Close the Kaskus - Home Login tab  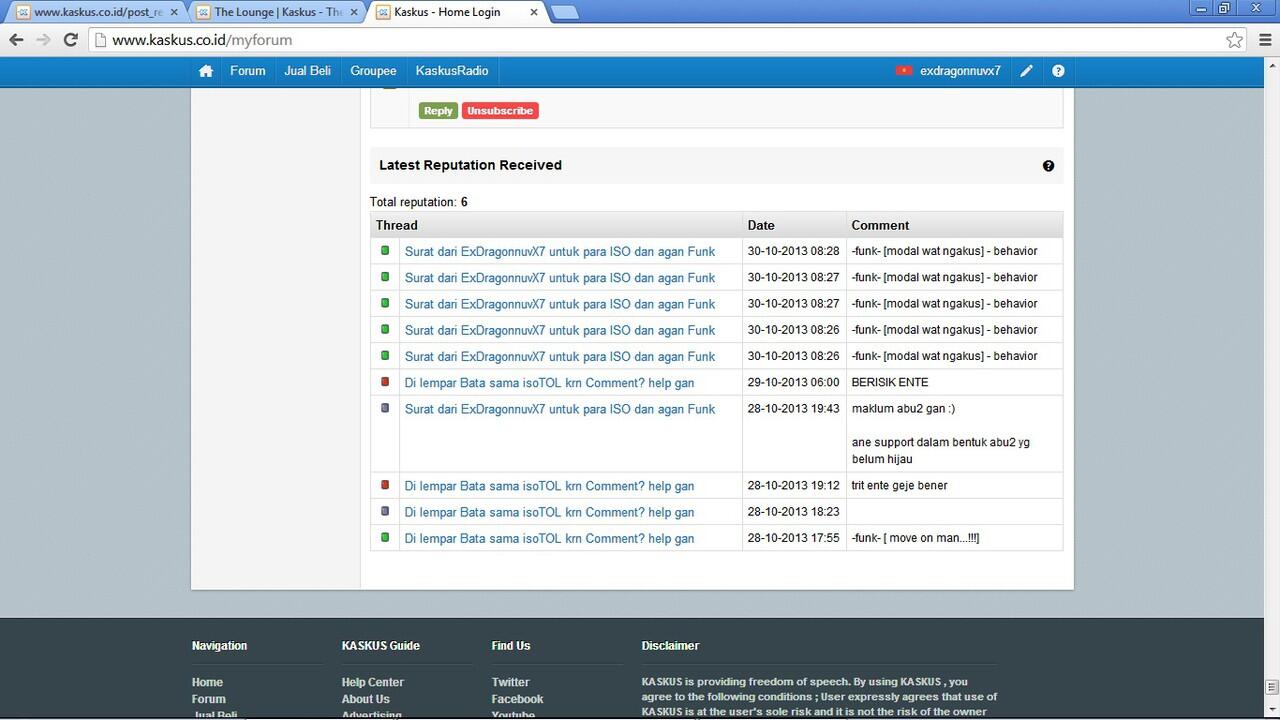[x=533, y=12]
